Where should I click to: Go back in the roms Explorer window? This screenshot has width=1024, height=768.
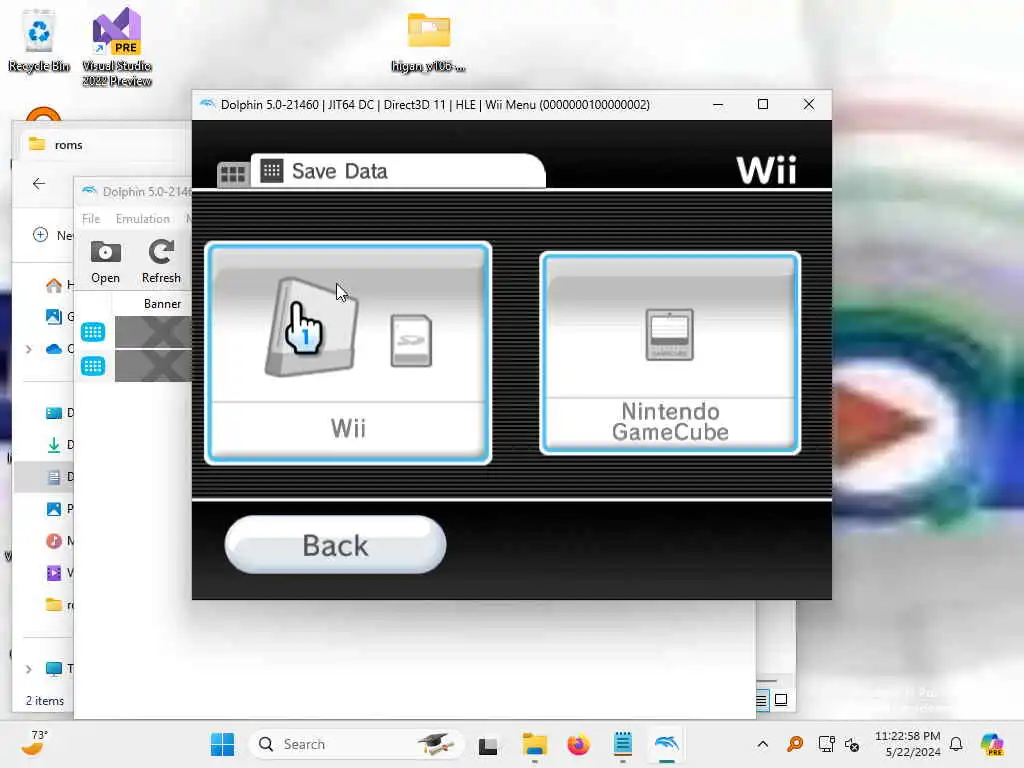point(39,184)
